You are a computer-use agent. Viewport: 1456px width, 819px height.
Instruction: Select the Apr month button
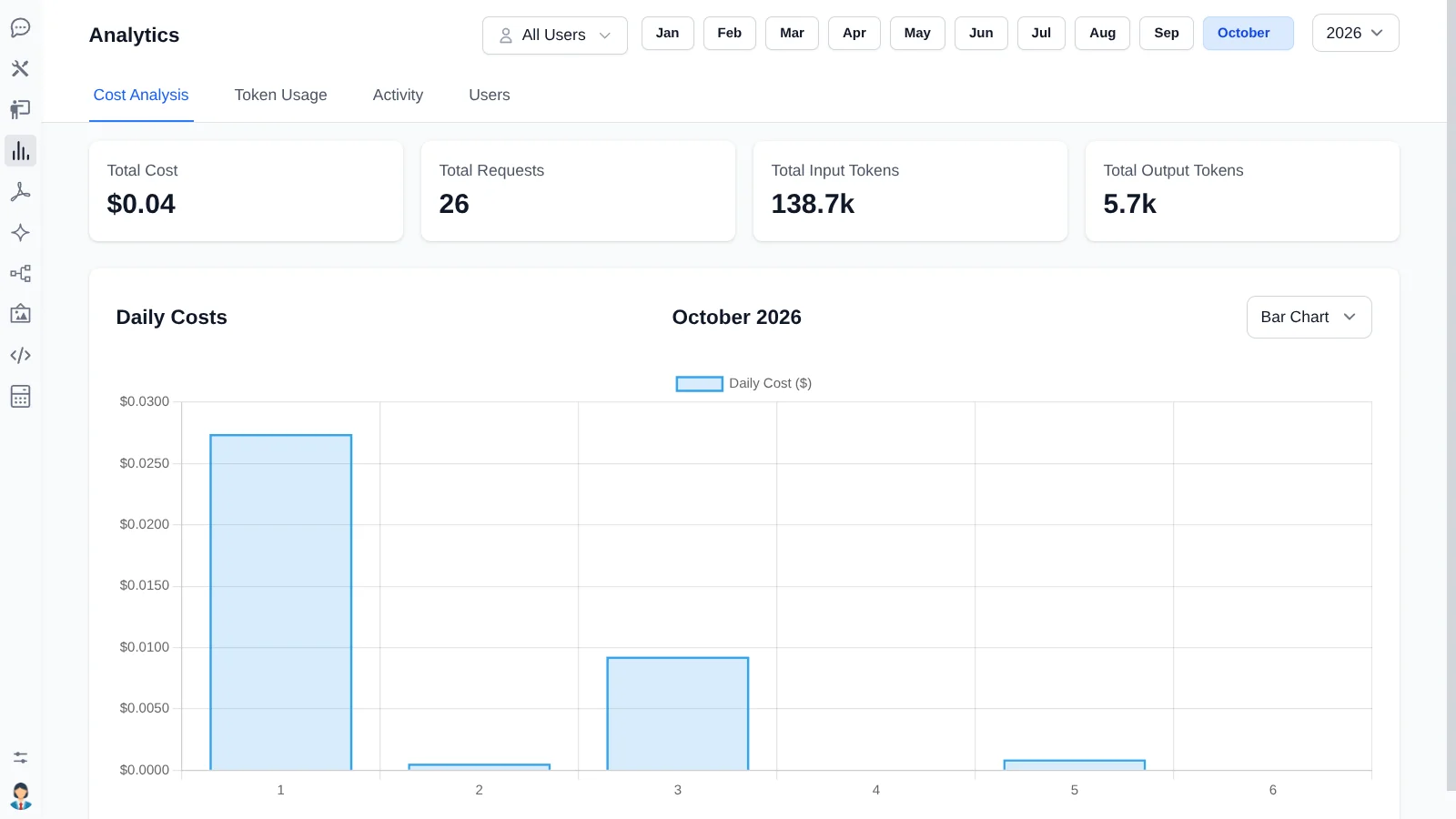[x=854, y=33]
